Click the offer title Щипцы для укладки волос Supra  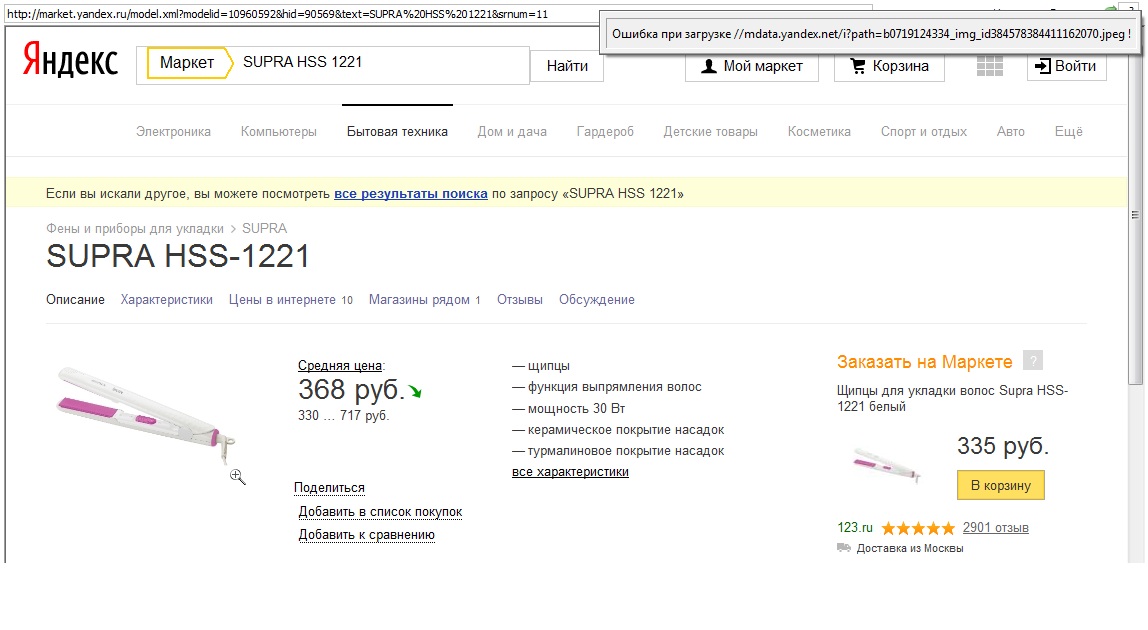pos(953,399)
